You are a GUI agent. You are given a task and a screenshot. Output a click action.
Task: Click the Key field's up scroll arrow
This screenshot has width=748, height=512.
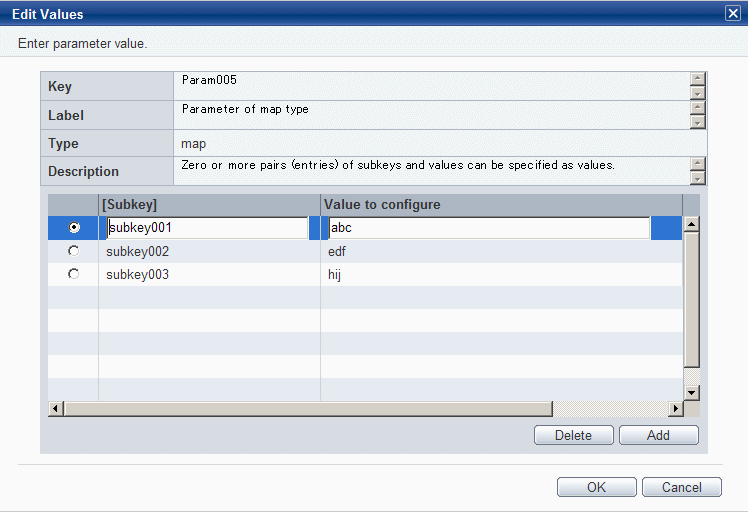697,79
